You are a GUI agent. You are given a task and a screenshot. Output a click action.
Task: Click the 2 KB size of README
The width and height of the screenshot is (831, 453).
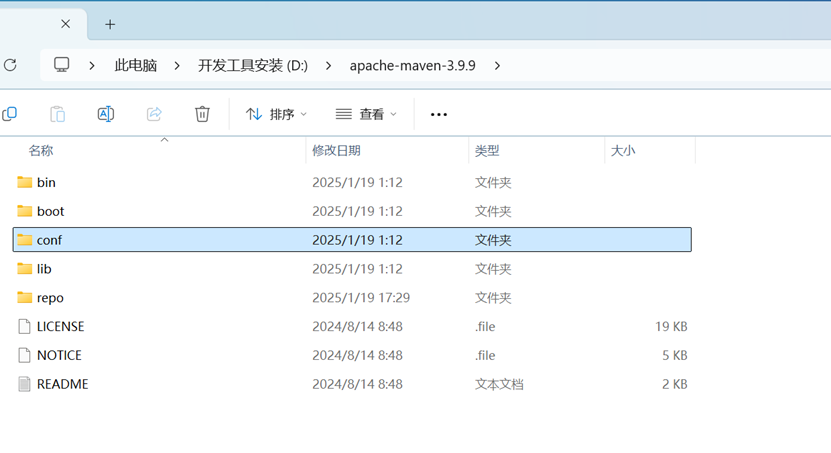(675, 384)
